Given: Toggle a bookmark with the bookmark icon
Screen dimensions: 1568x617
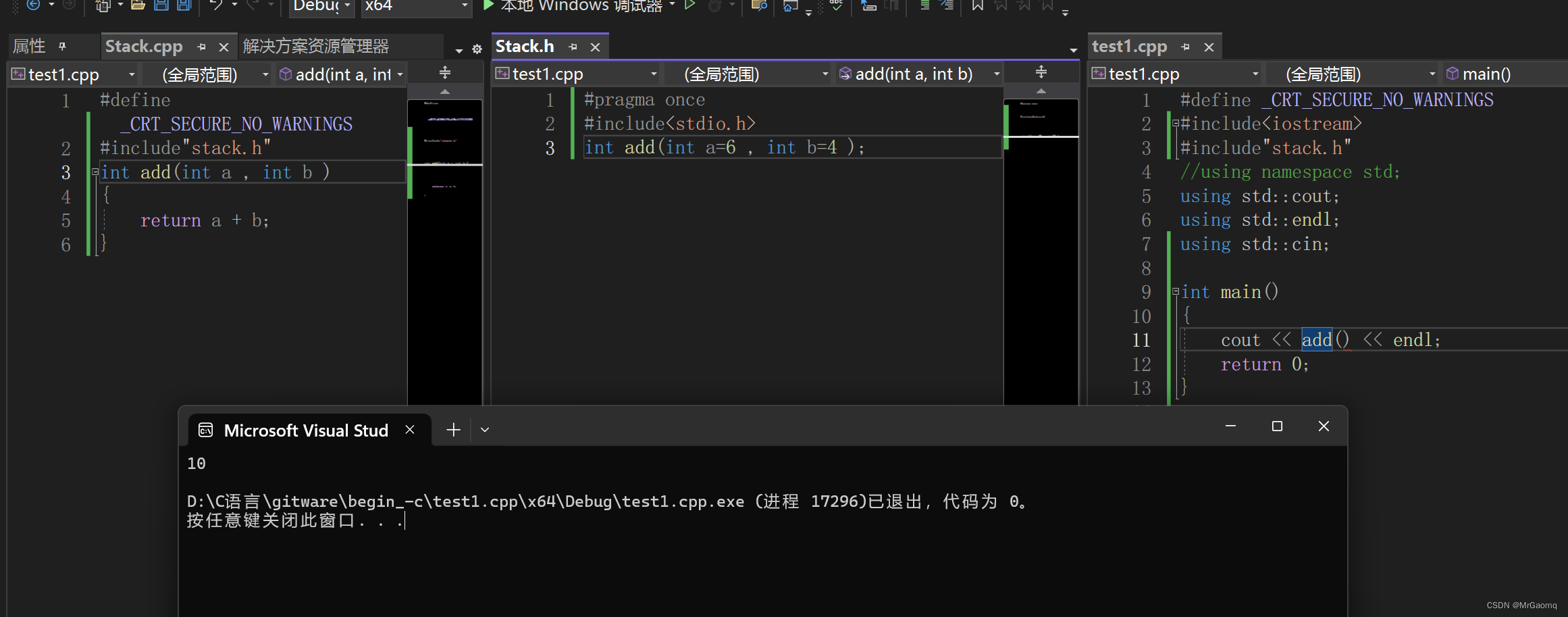Looking at the screenshot, I should (x=977, y=5).
